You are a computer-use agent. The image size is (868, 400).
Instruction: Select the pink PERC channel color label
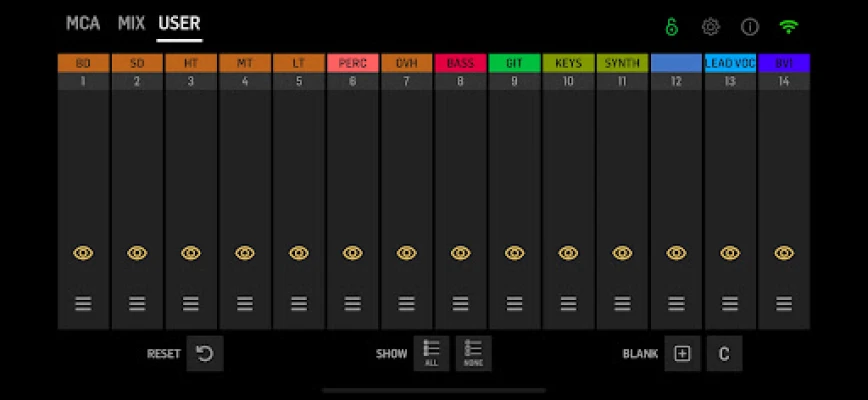[x=352, y=63]
